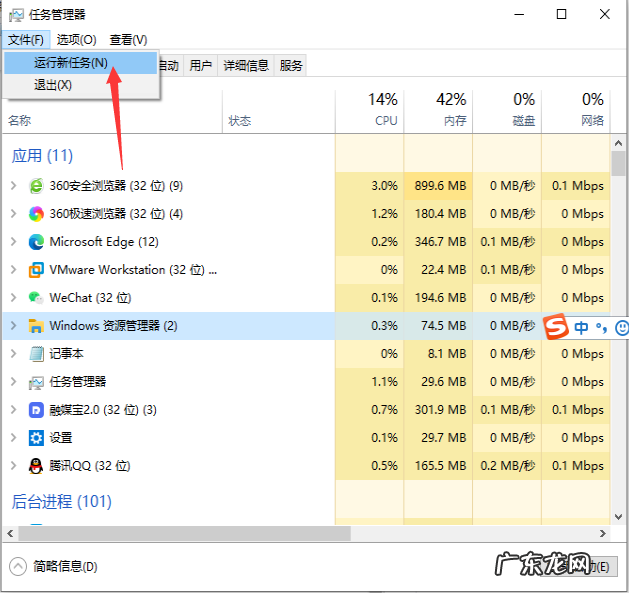Click the 记事本 notepad icon
Viewport: 629px width, 593px height.
(x=36, y=354)
